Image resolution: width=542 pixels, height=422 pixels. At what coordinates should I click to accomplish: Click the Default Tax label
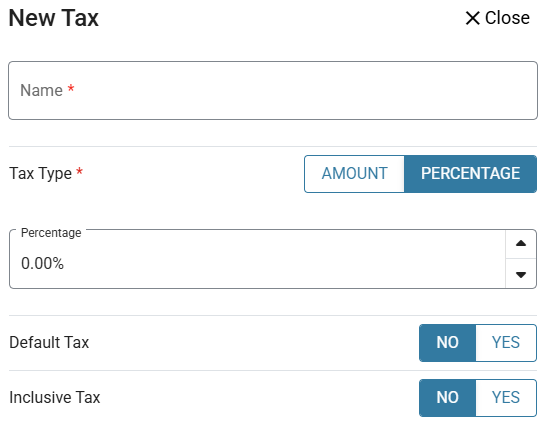tap(49, 343)
